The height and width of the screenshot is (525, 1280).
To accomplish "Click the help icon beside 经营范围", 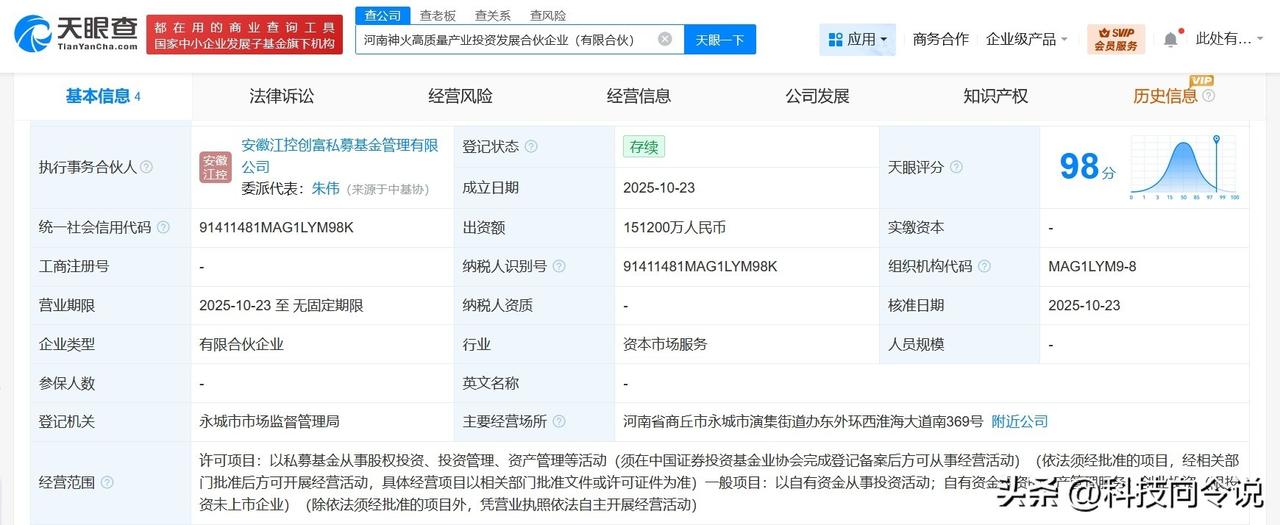I will [107, 482].
